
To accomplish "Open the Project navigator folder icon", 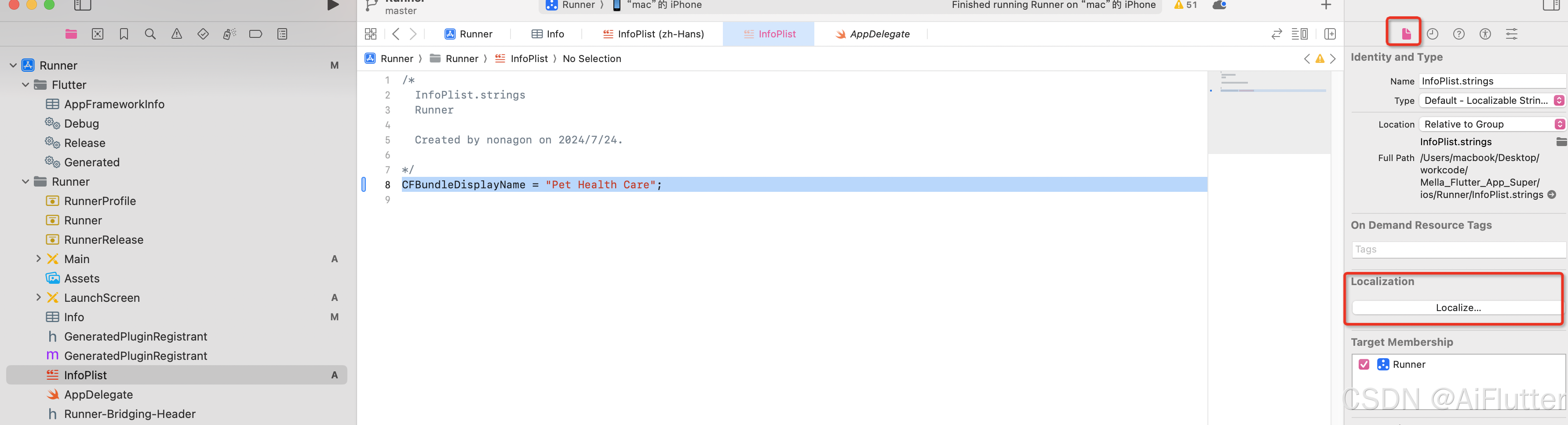I will click(71, 34).
